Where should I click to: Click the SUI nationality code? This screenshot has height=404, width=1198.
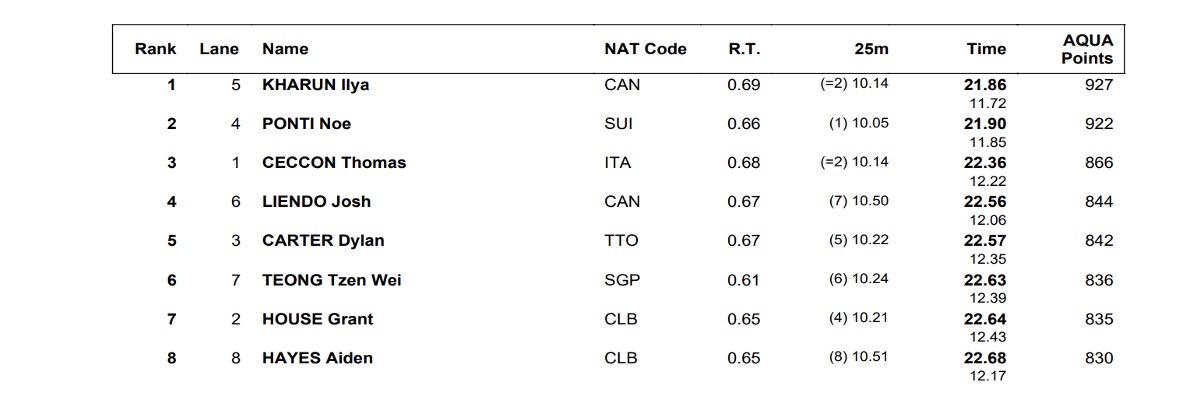coord(619,124)
